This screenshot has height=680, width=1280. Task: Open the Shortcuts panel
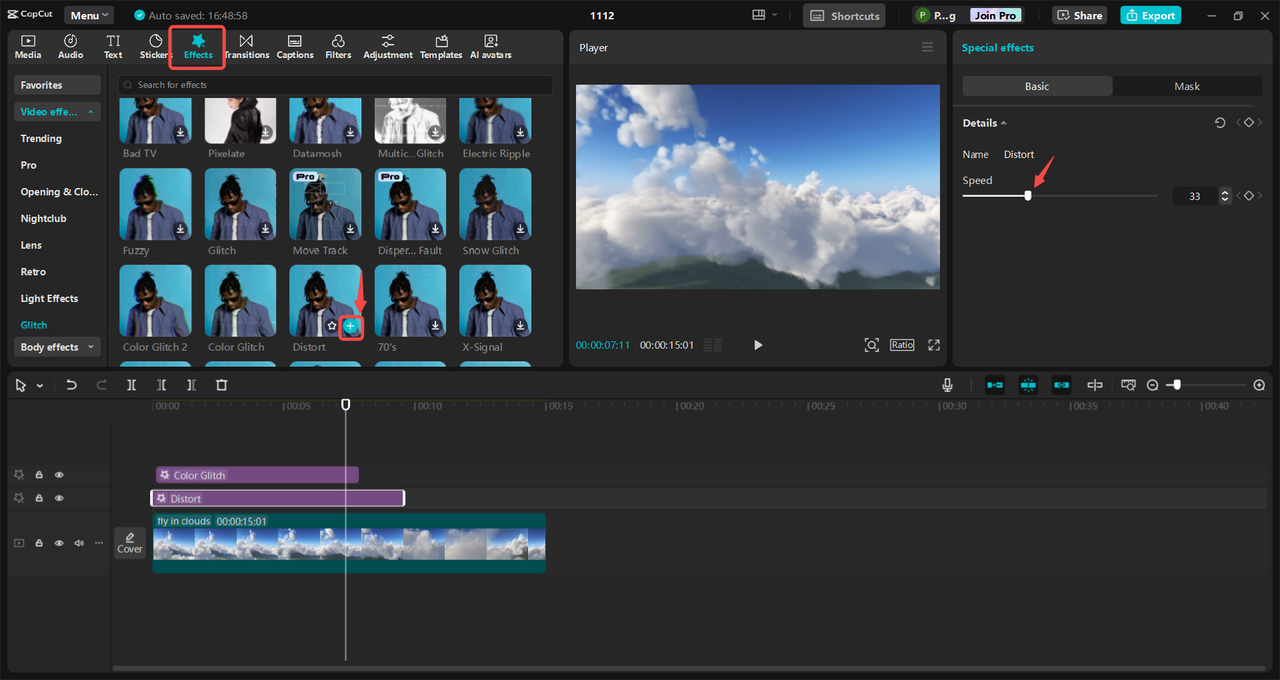click(x=845, y=16)
